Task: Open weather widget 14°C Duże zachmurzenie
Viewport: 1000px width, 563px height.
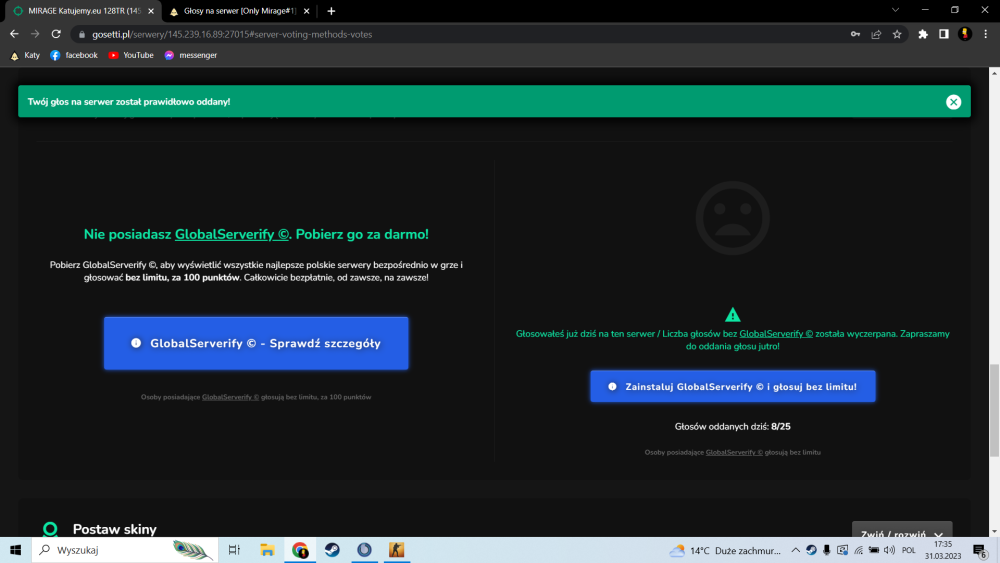Action: (x=725, y=550)
